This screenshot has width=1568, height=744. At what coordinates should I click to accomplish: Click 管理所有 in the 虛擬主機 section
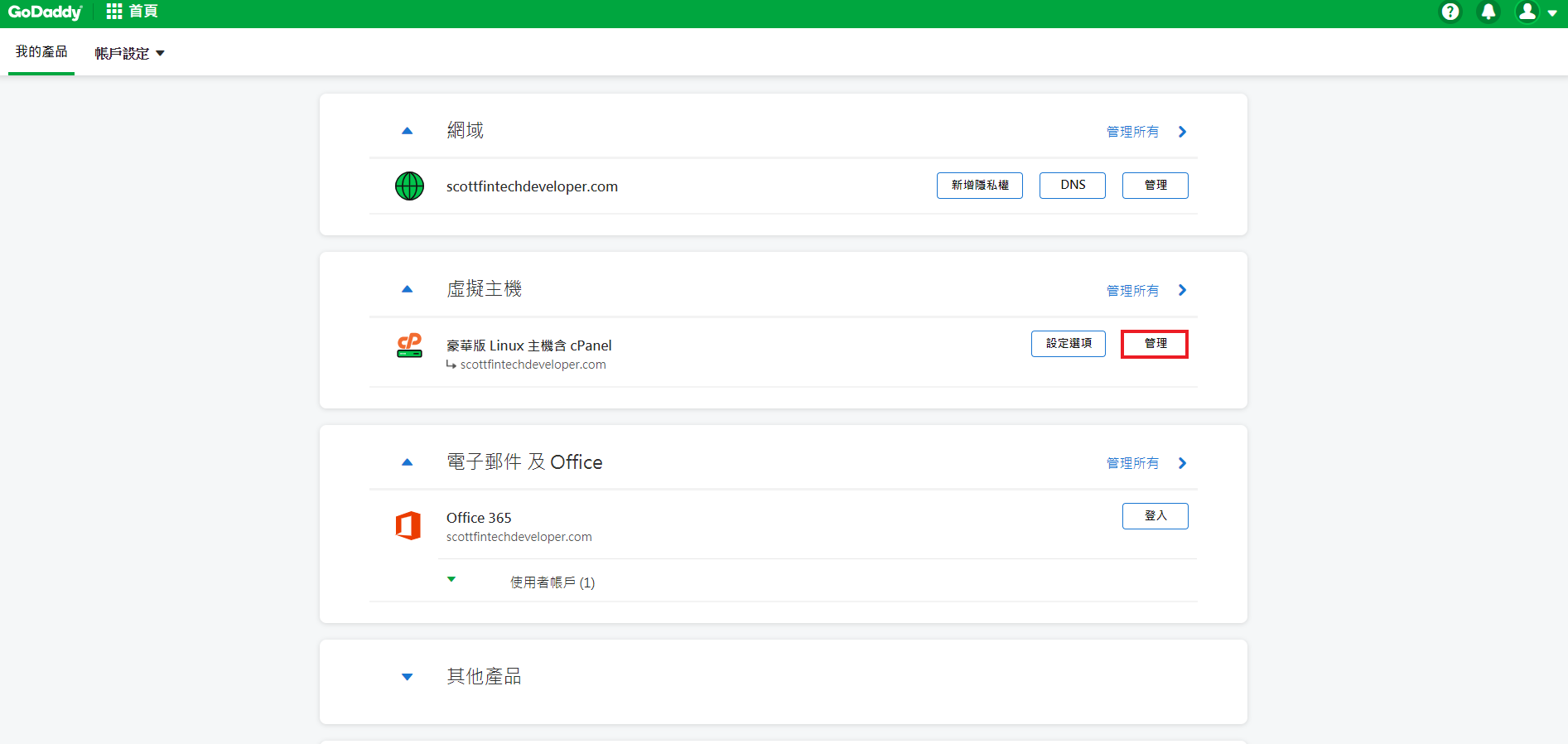click(1132, 291)
